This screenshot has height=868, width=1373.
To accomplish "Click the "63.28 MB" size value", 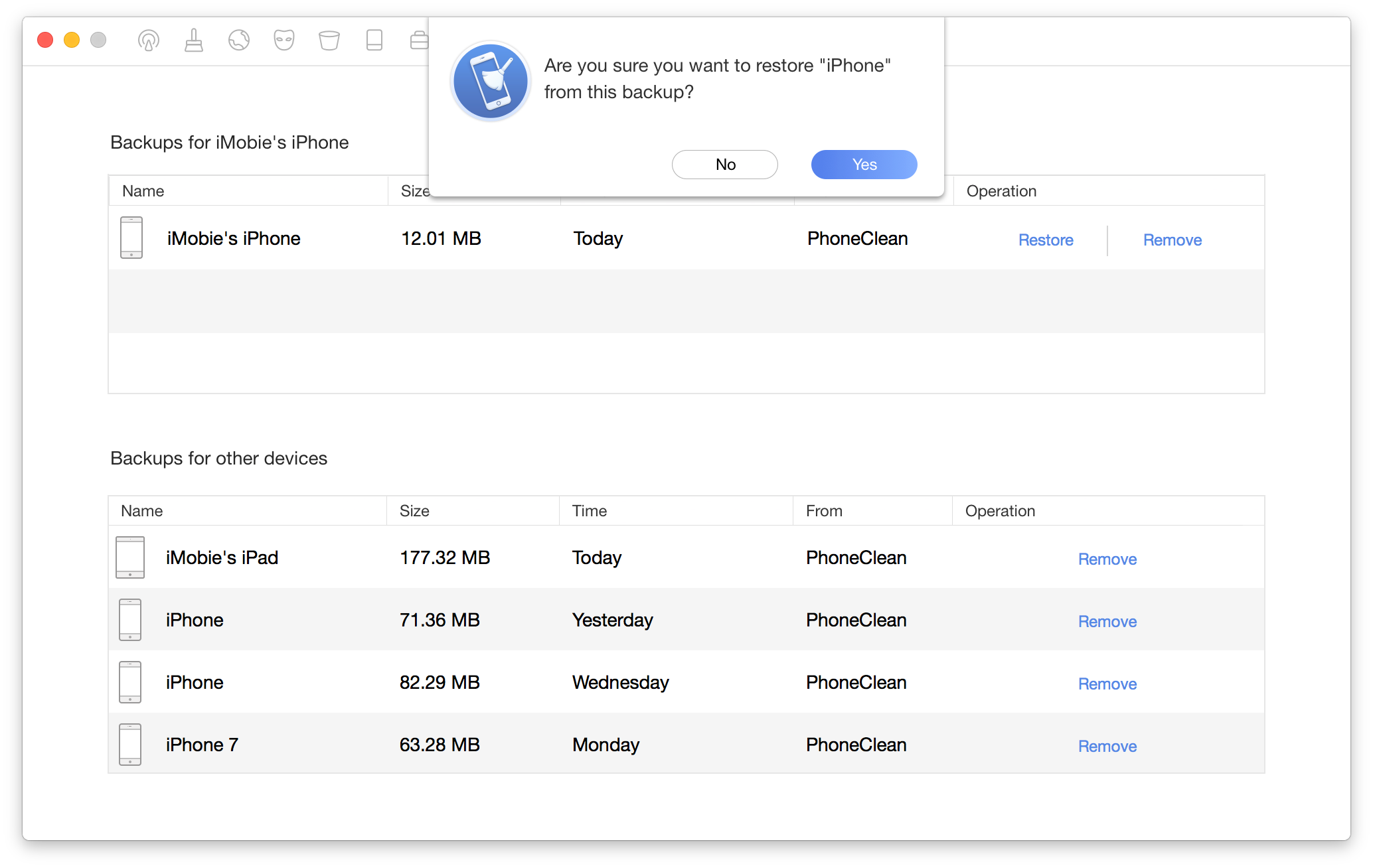I will pos(440,745).
